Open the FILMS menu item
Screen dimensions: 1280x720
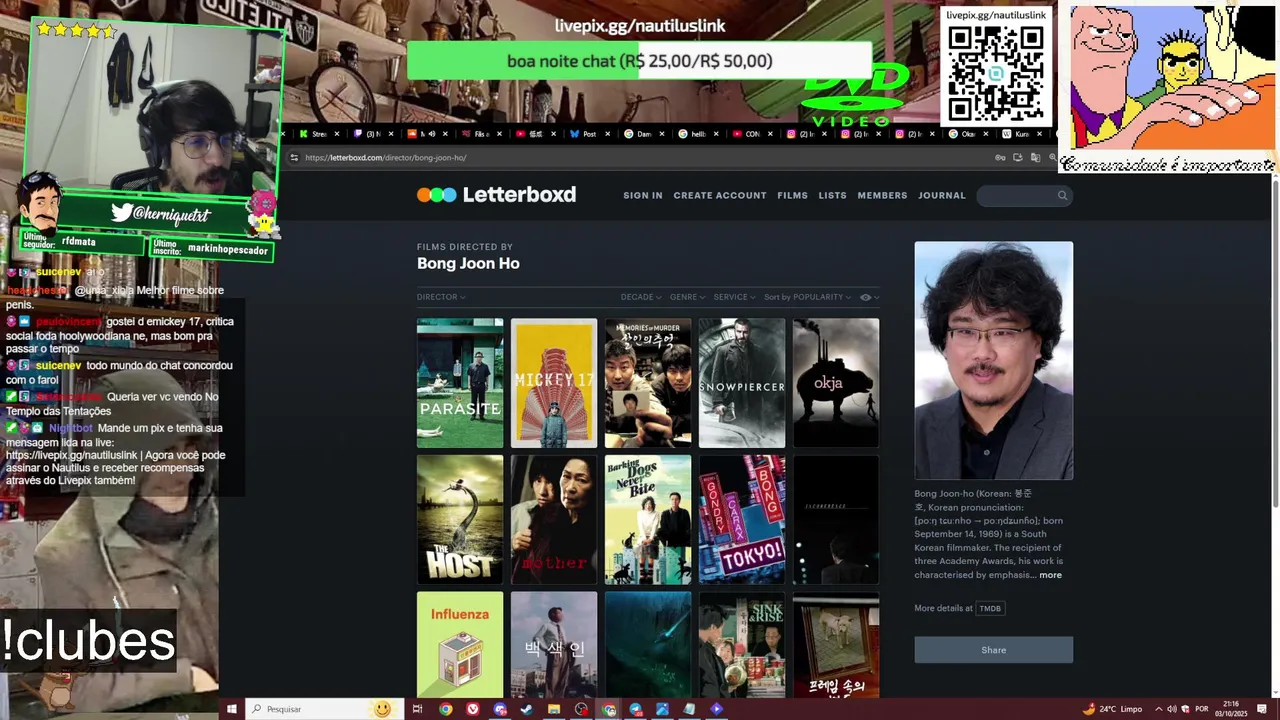[792, 195]
